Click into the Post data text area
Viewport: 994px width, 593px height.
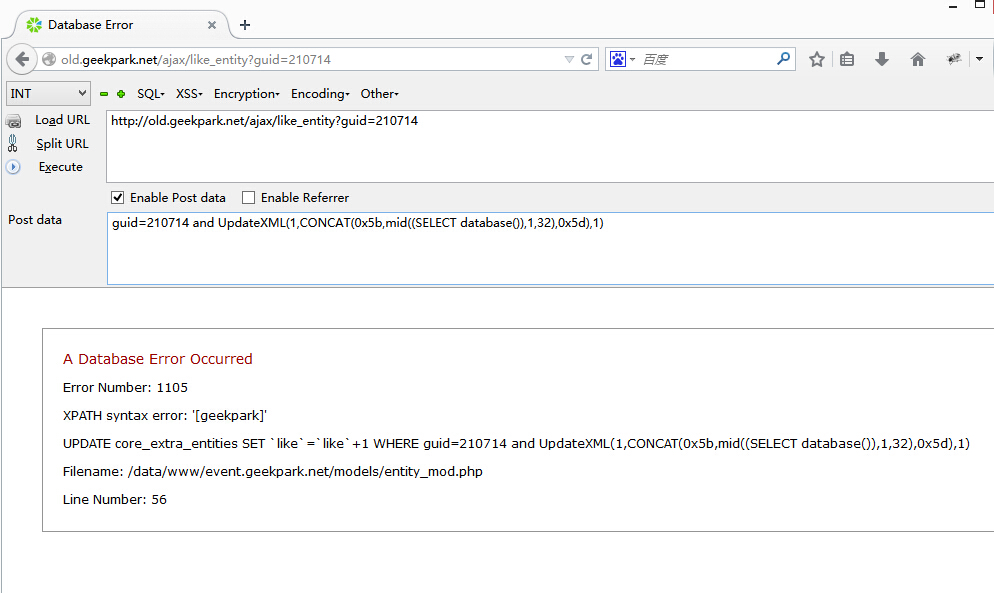tap(550, 249)
